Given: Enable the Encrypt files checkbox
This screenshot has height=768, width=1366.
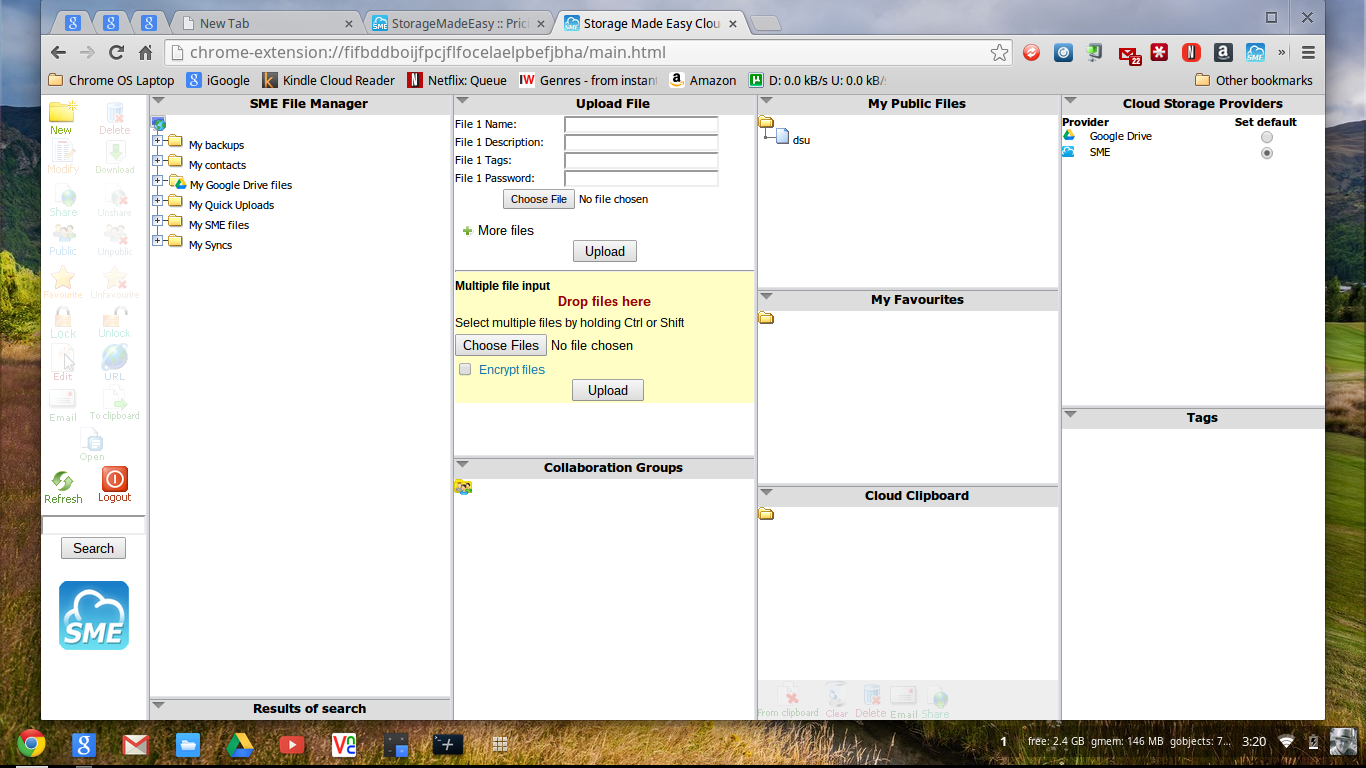Looking at the screenshot, I should [x=465, y=369].
